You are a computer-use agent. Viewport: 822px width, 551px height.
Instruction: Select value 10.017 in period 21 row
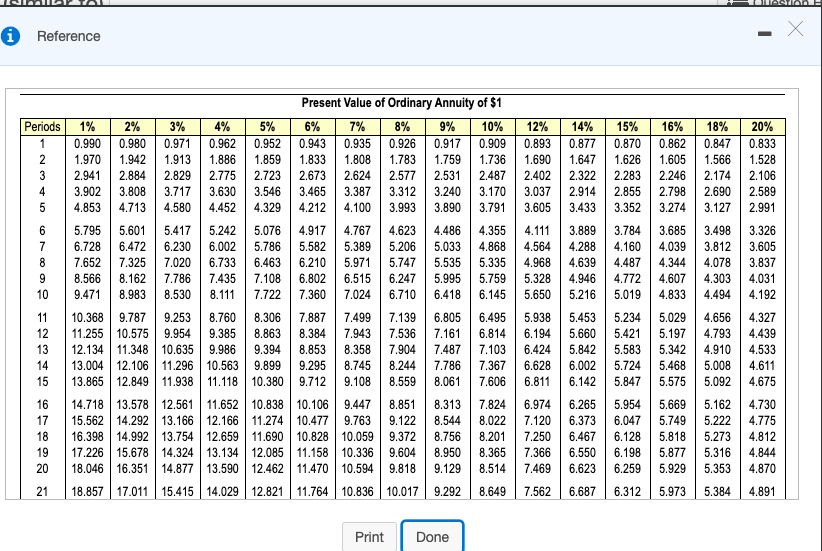(x=403, y=492)
